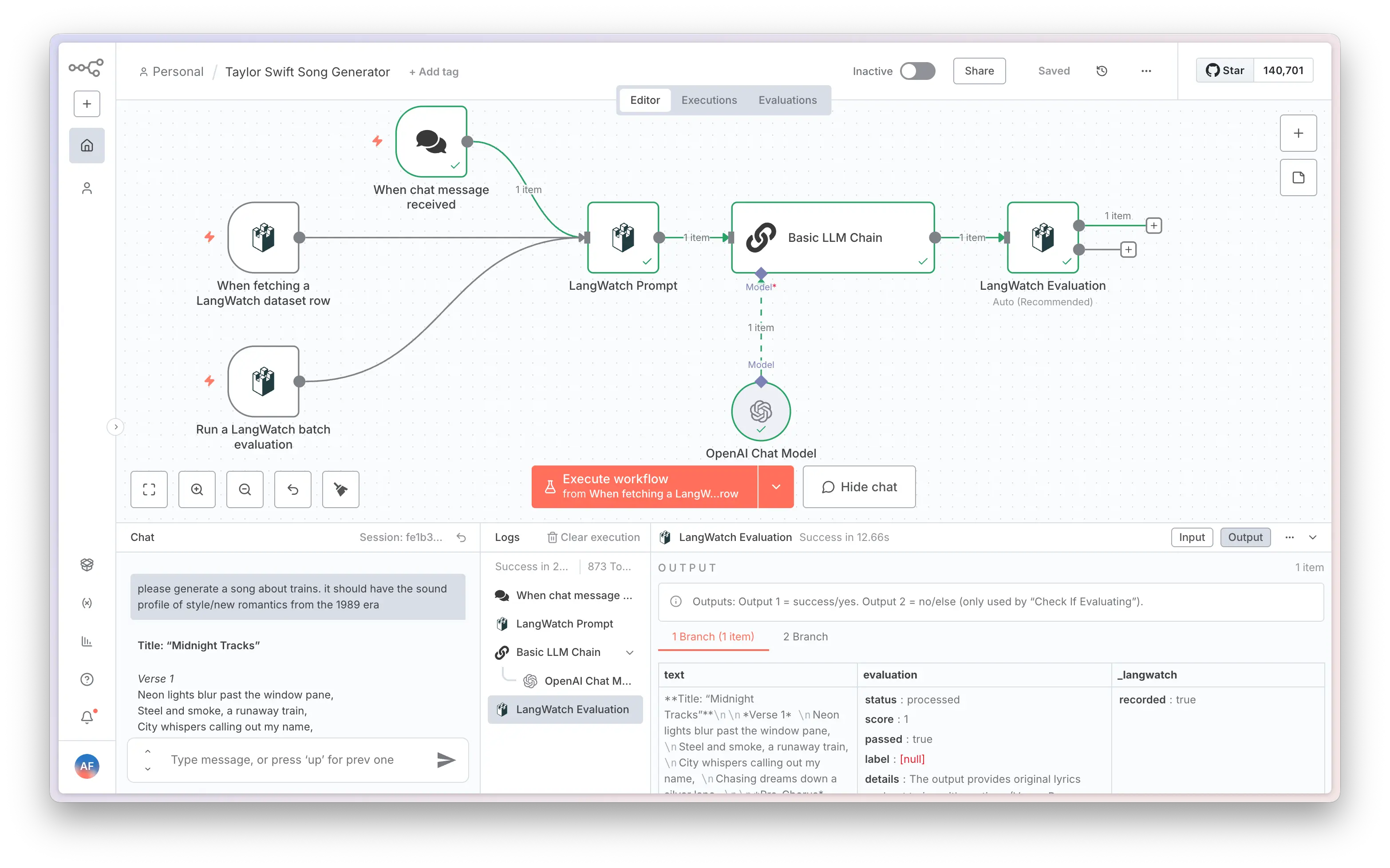Reset the chat session icon
Screen dimensions: 1390x868
(461, 537)
